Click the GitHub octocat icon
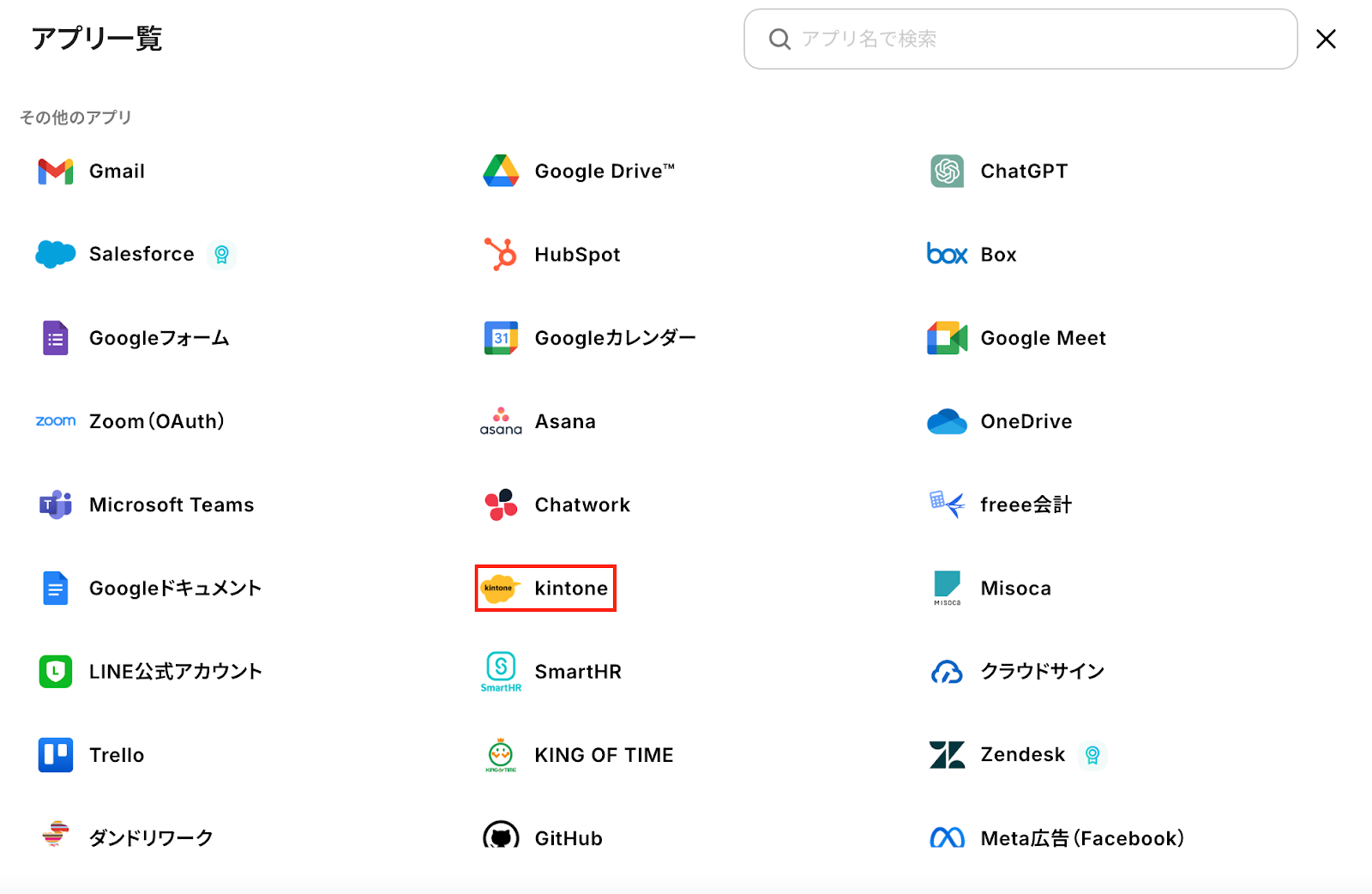The image size is (1372, 894). [x=501, y=837]
